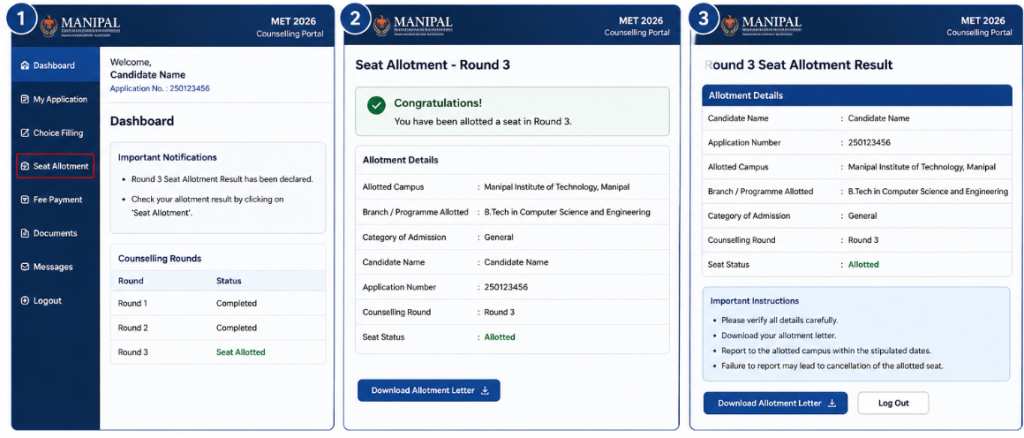This screenshot has width=1024, height=438.
Task: Click green Allotted seat status in panel 2
Action: [x=500, y=337]
